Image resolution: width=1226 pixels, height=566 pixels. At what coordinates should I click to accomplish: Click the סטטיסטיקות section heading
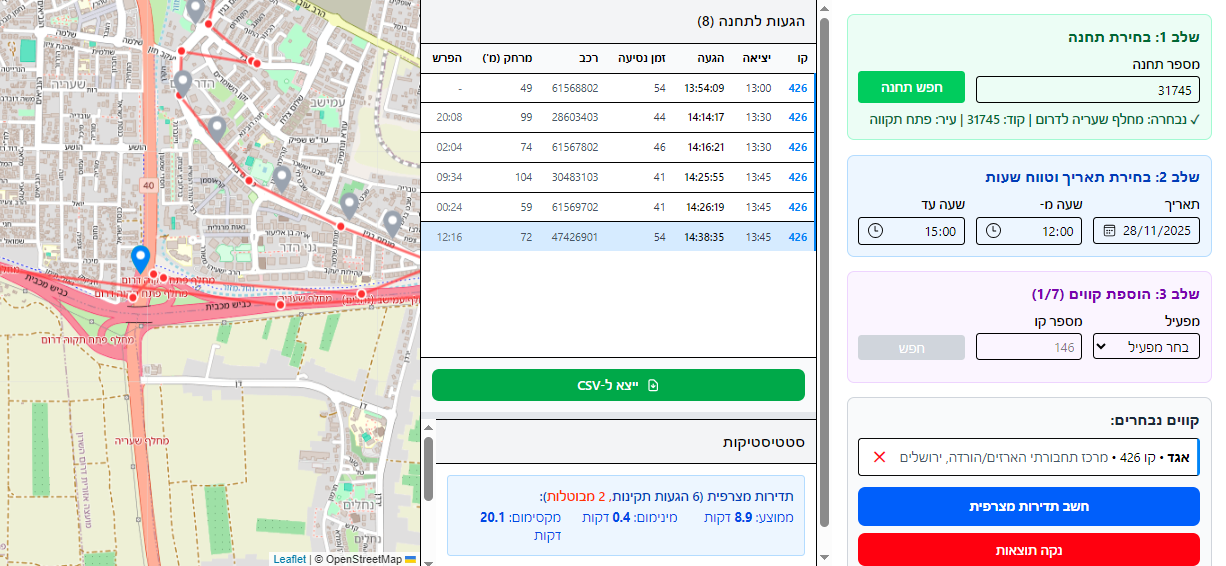pyautogui.click(x=764, y=441)
